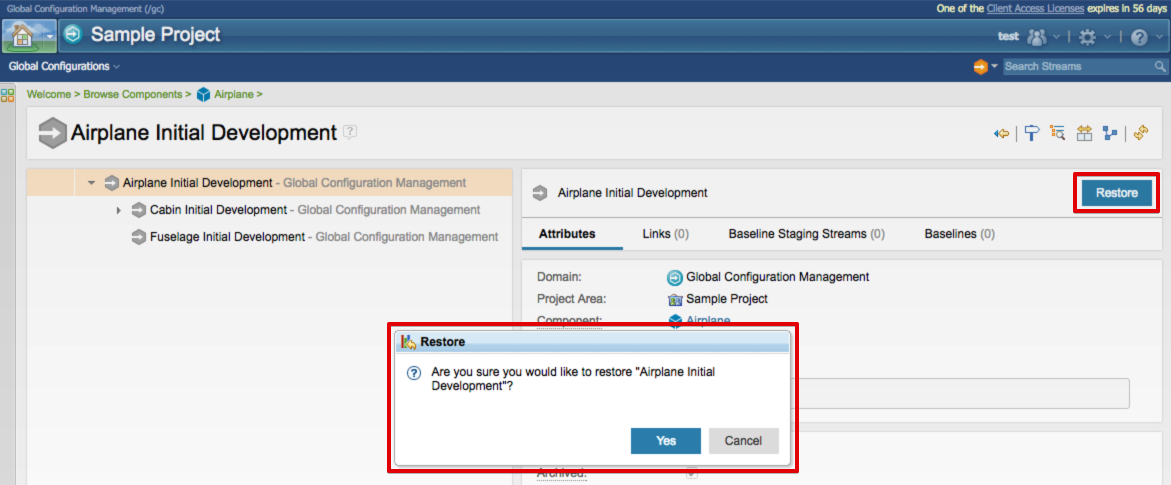This screenshot has width=1171, height=485.
Task: Click the compare configurations icon
Action: tap(1084, 133)
